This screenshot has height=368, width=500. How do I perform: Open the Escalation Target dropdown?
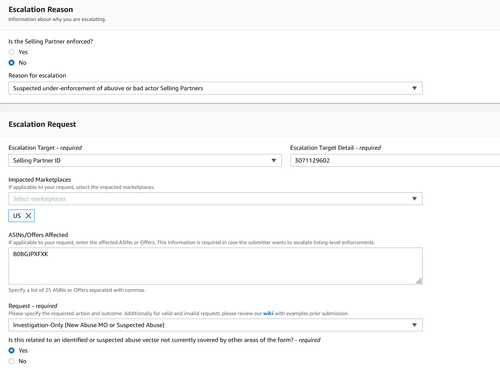[145, 160]
